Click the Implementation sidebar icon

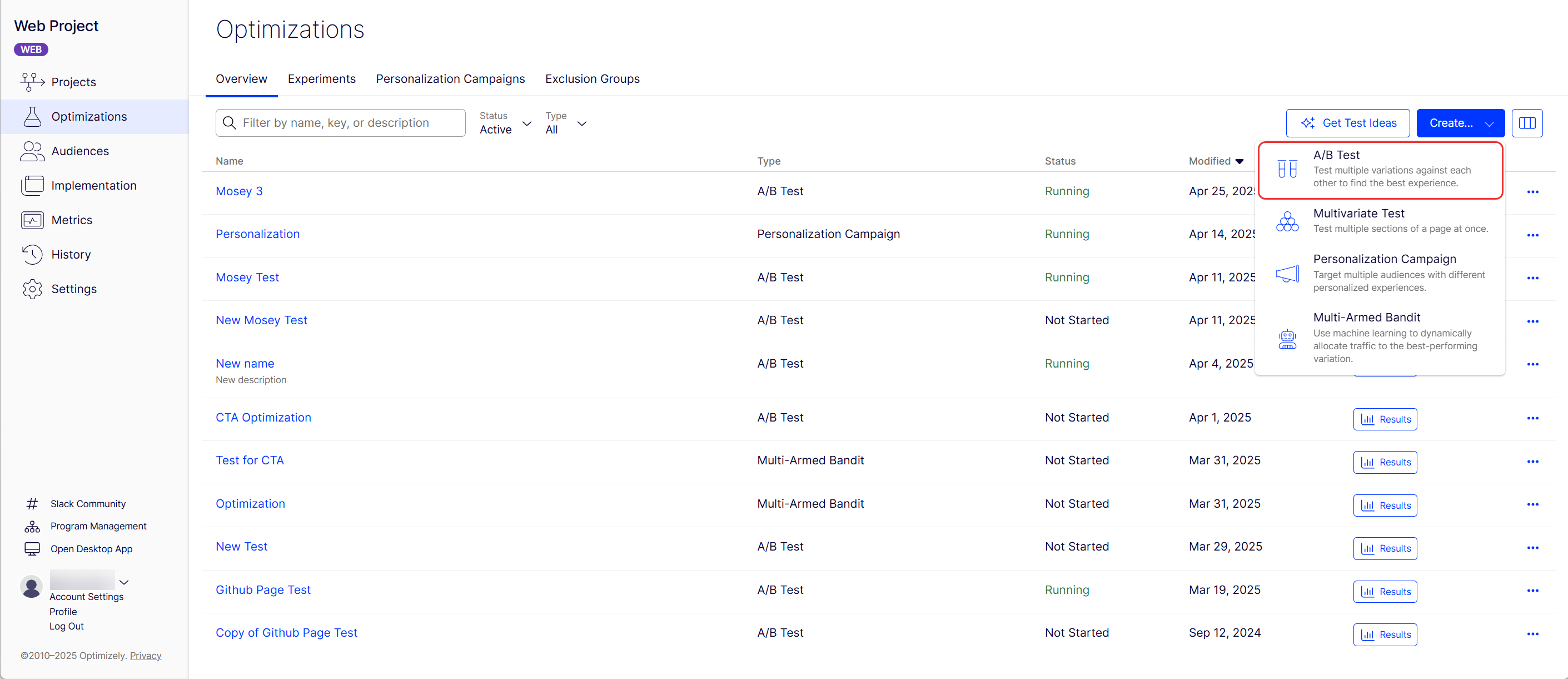pyautogui.click(x=32, y=186)
